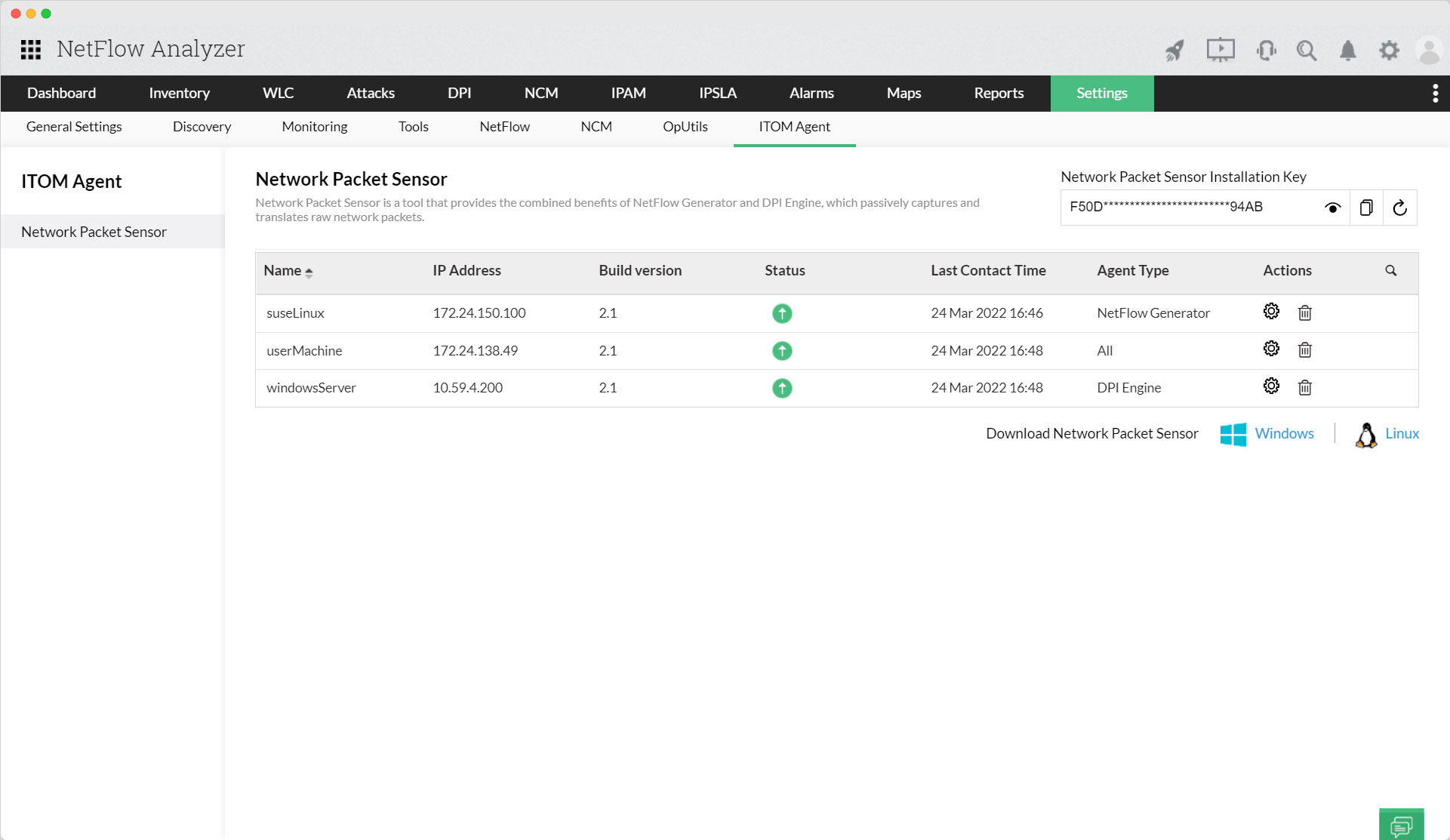
Task: Open the Discovery settings subtab
Action: click(x=202, y=127)
